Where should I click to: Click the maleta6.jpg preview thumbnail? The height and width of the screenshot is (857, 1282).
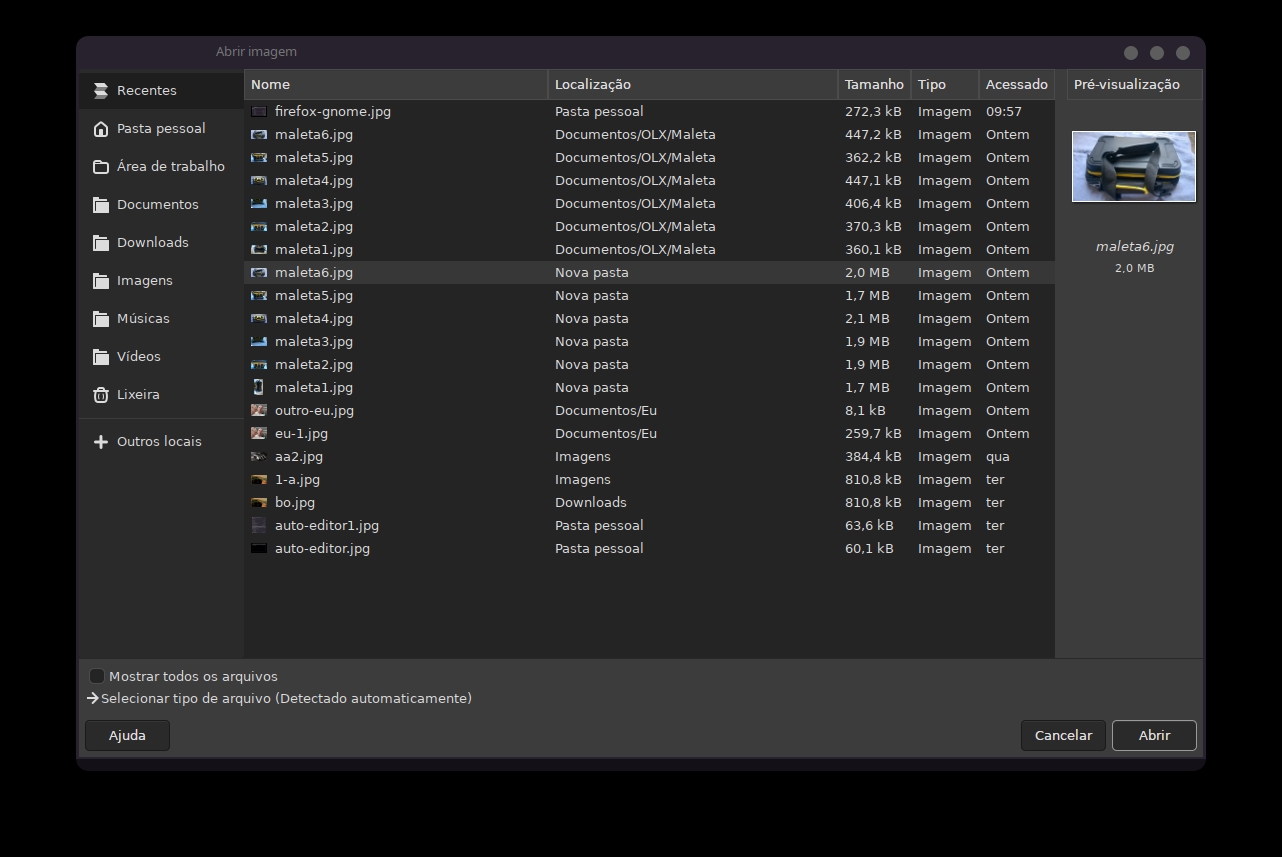1133,167
